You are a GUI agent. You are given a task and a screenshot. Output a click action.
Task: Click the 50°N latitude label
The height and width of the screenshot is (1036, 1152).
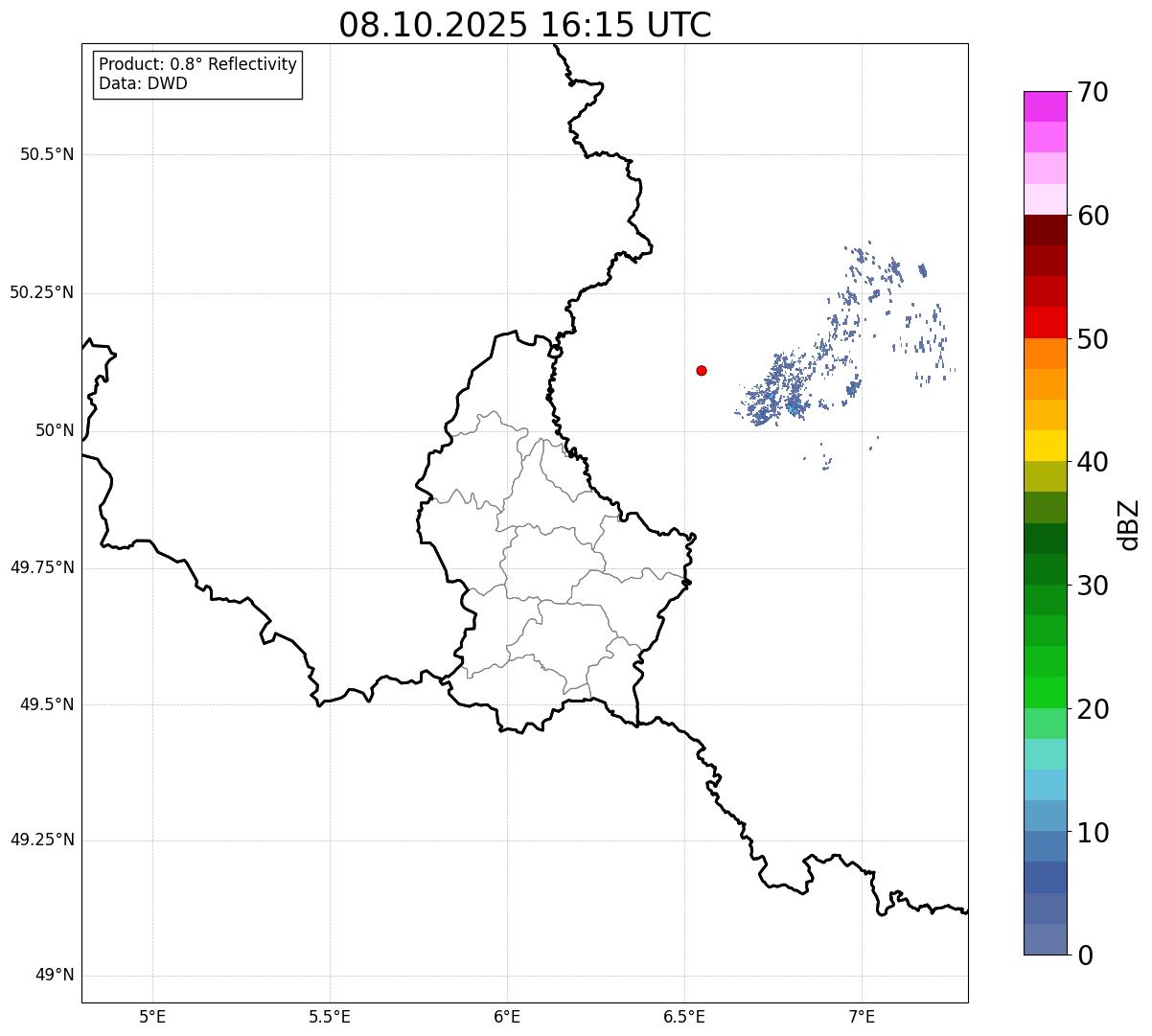(55, 431)
